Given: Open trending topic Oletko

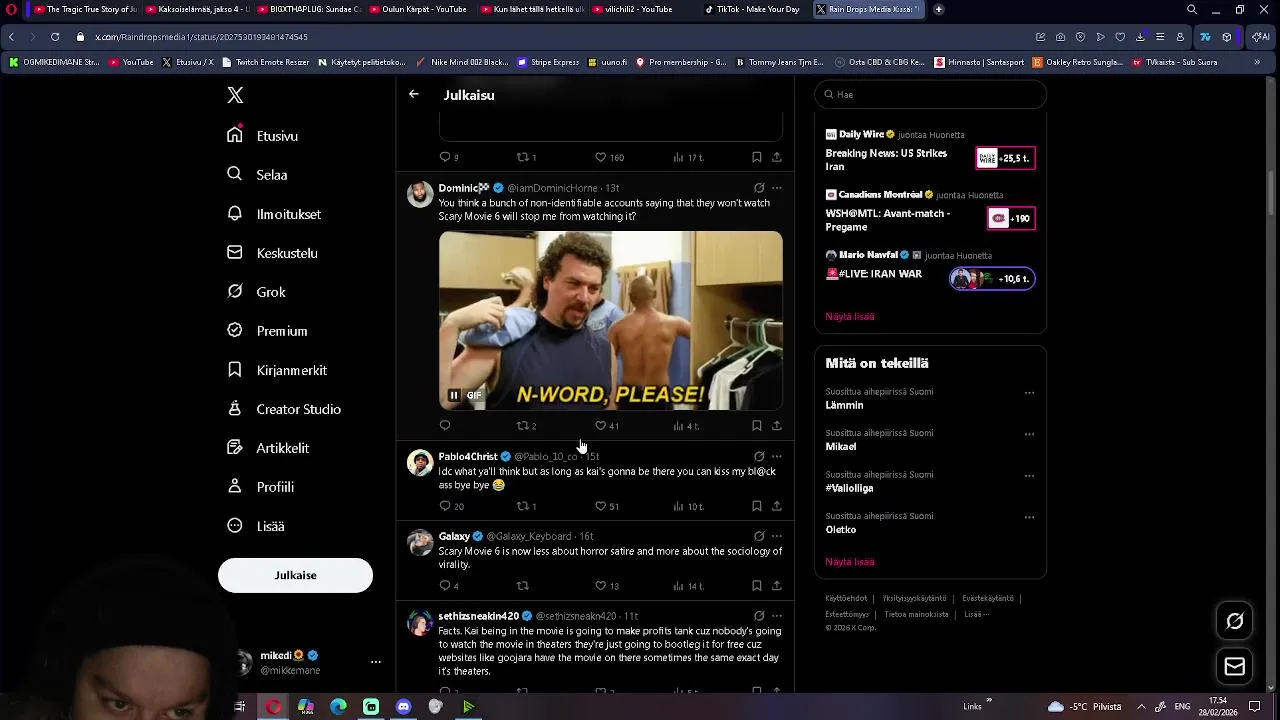Looking at the screenshot, I should 841,530.
